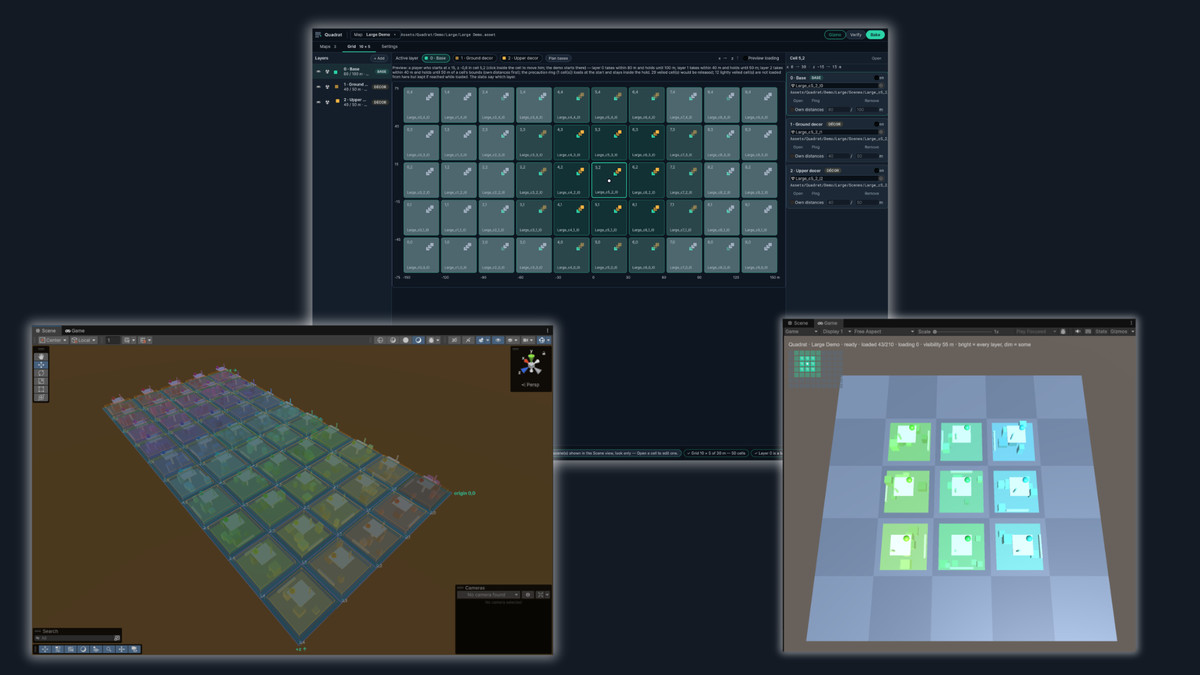1200x675 pixels.
Task: Click the orientation gizmo in Scene view
Action: point(531,366)
